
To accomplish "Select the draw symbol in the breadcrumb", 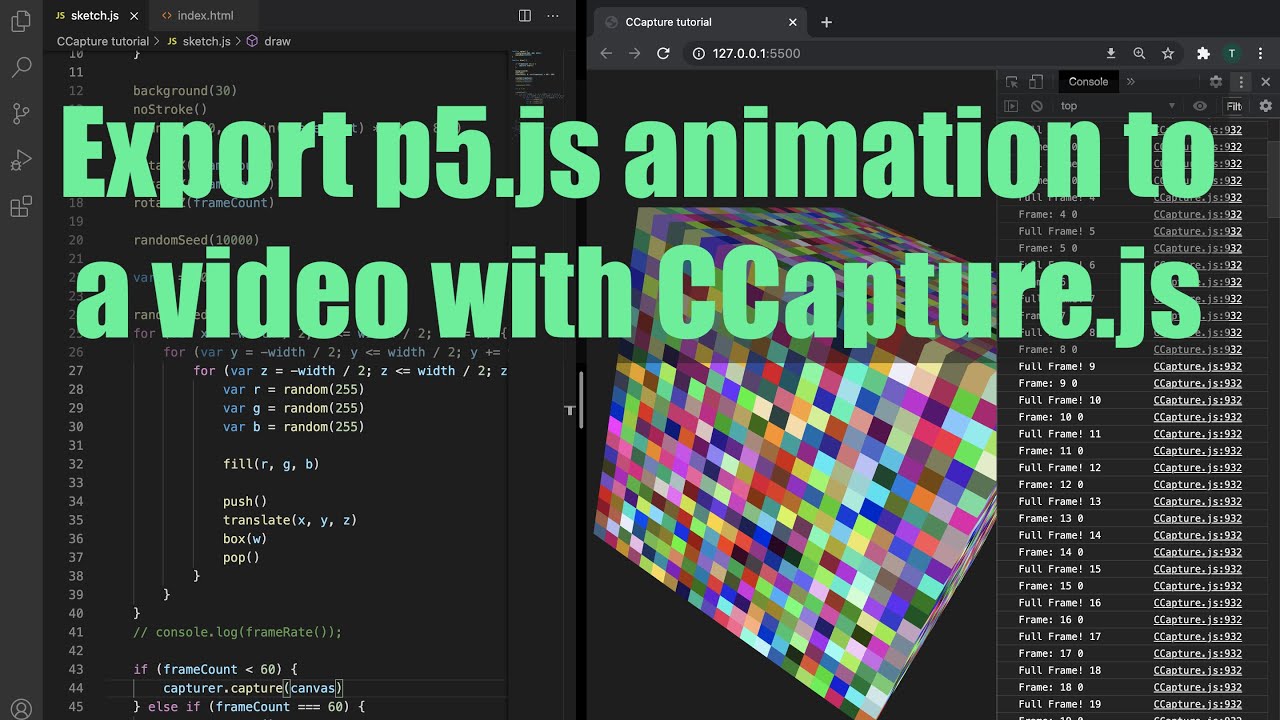I will click(x=269, y=41).
